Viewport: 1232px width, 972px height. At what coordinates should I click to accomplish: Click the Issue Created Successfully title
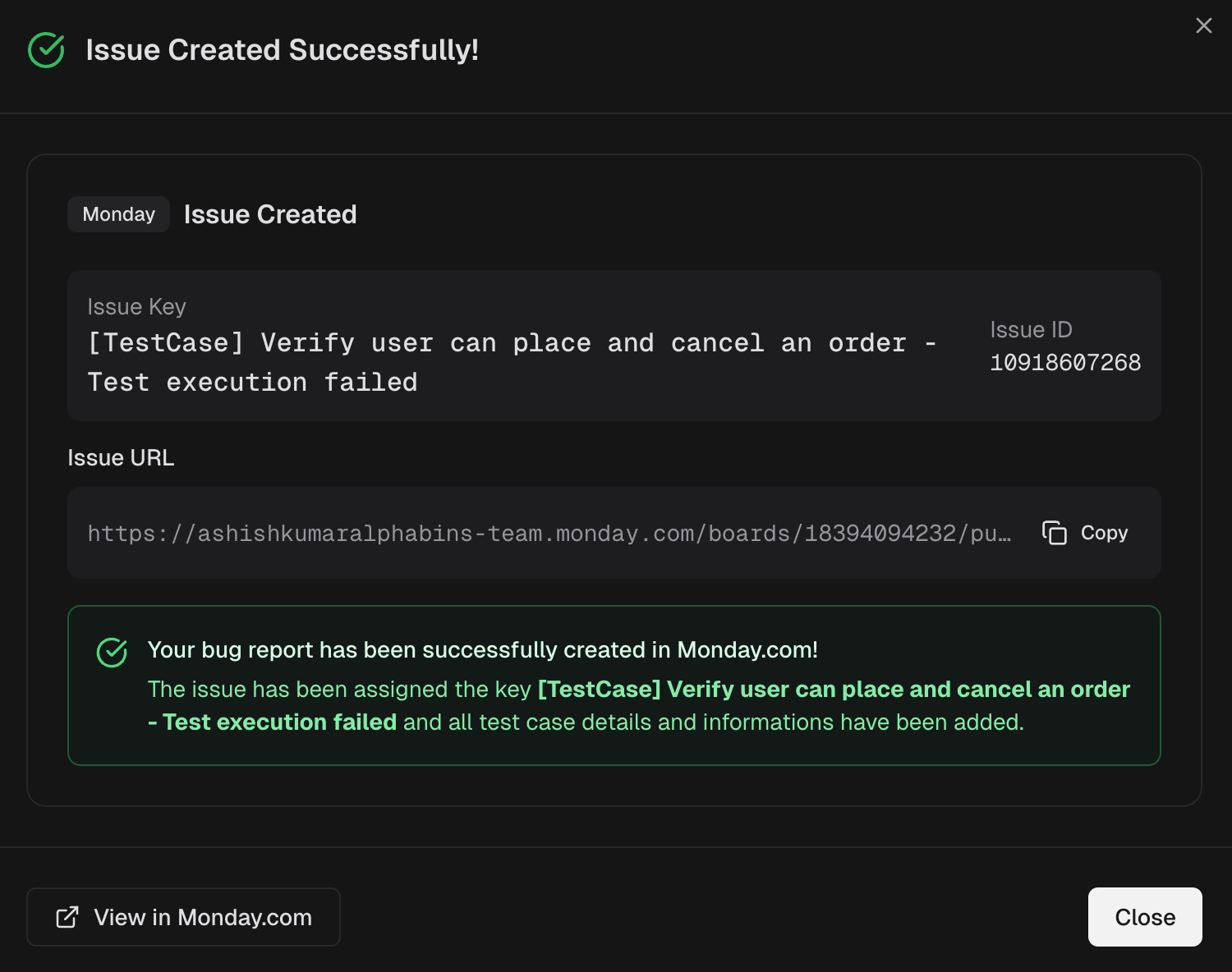pyautogui.click(x=282, y=50)
